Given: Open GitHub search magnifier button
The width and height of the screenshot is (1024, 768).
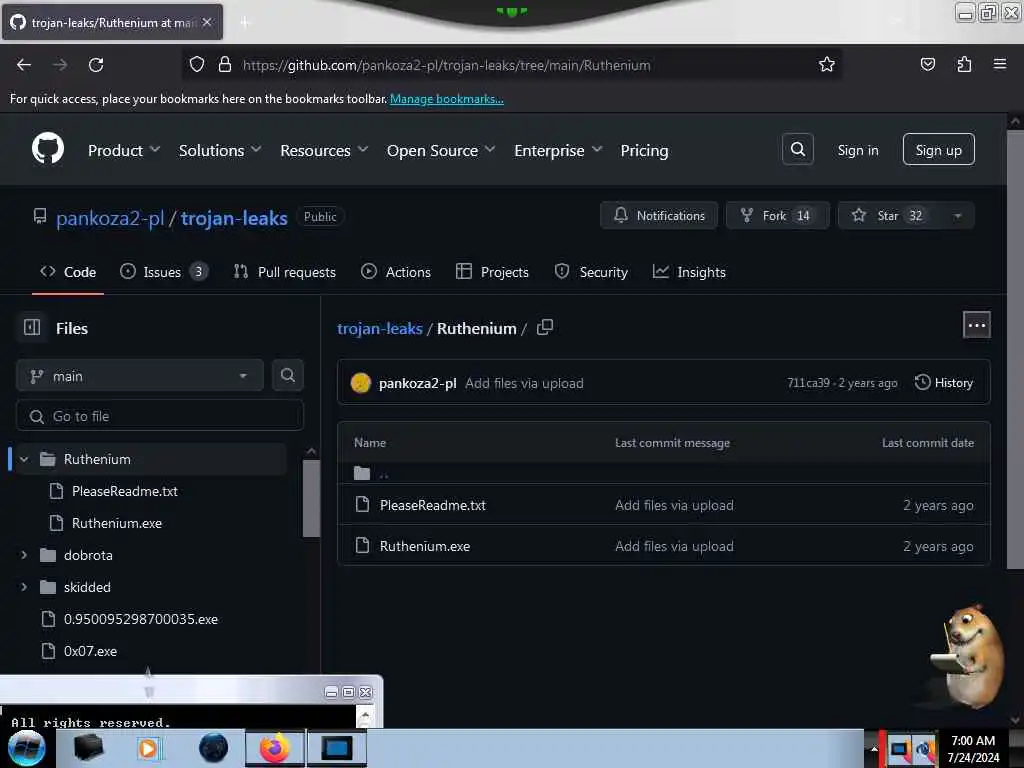Looking at the screenshot, I should click(797, 150).
